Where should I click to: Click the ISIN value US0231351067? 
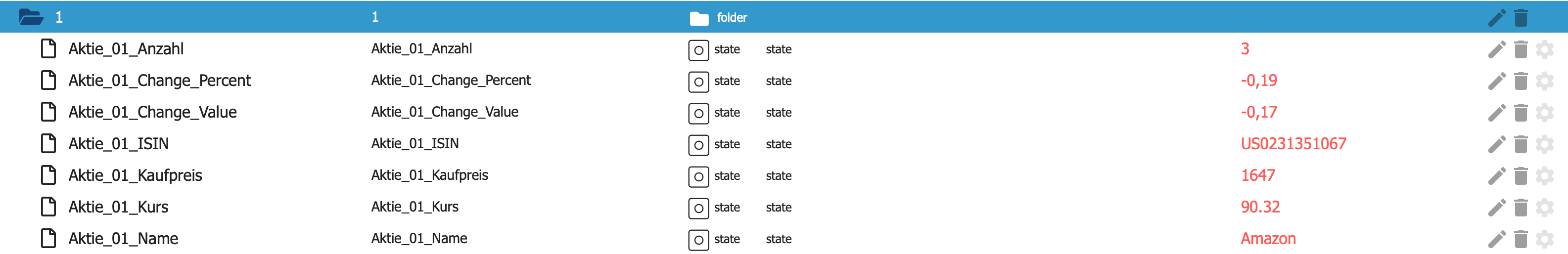(1293, 144)
